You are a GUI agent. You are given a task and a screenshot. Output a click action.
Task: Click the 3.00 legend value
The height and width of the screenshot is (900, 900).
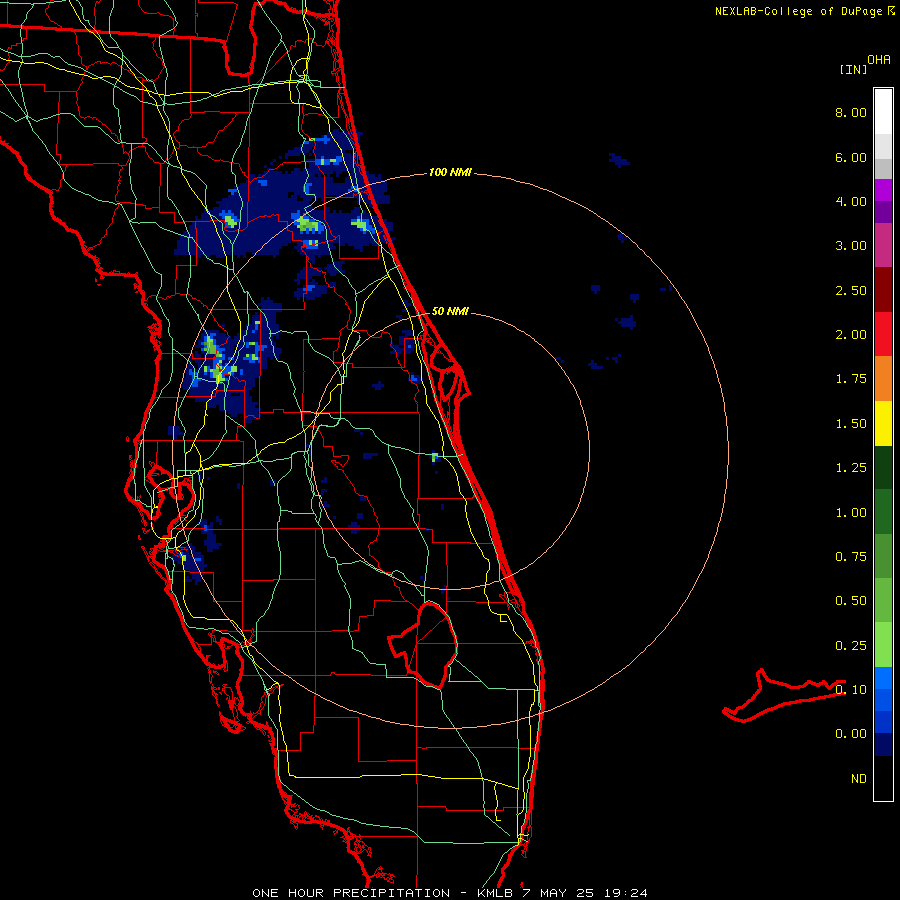pos(851,246)
